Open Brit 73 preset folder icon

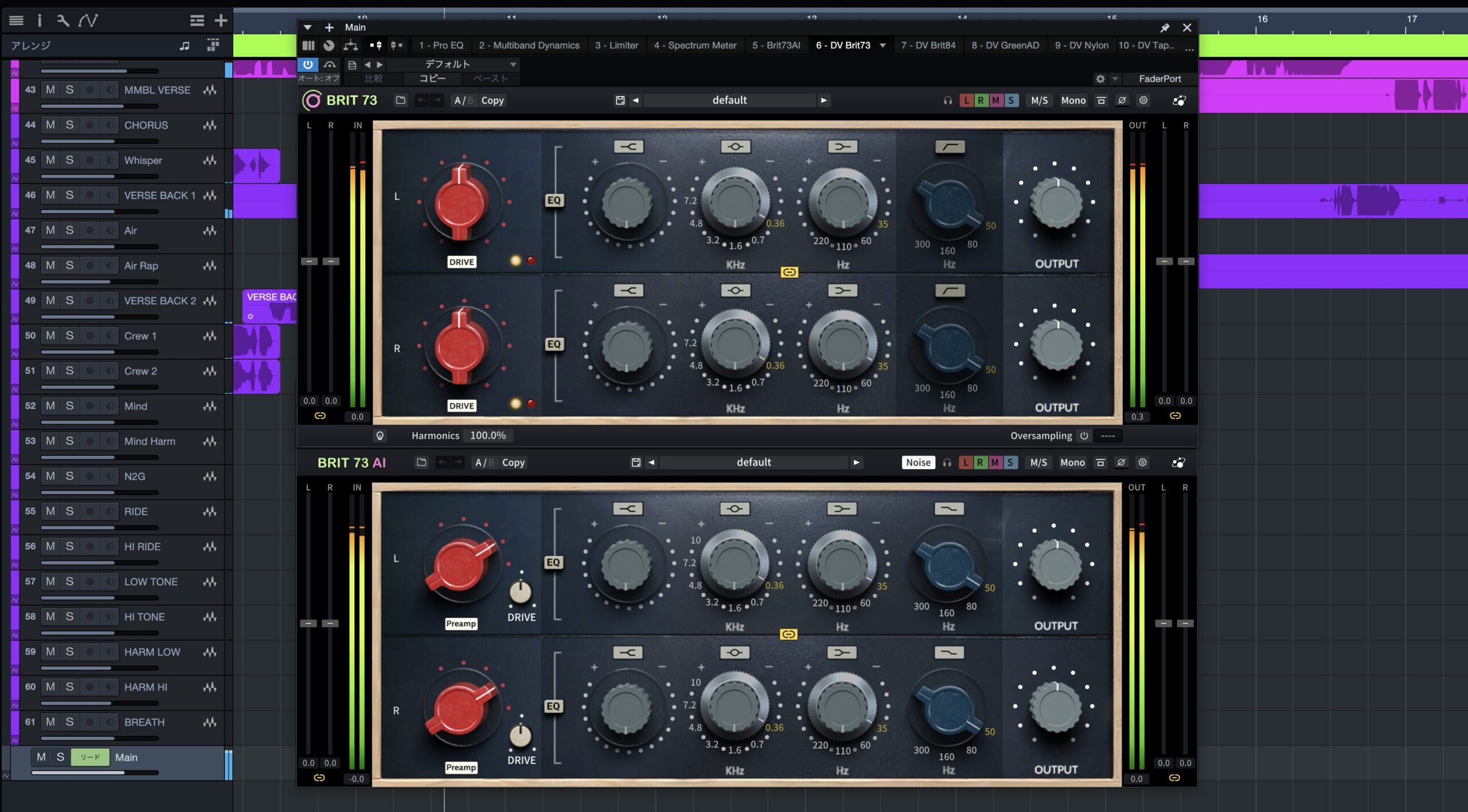(x=401, y=100)
